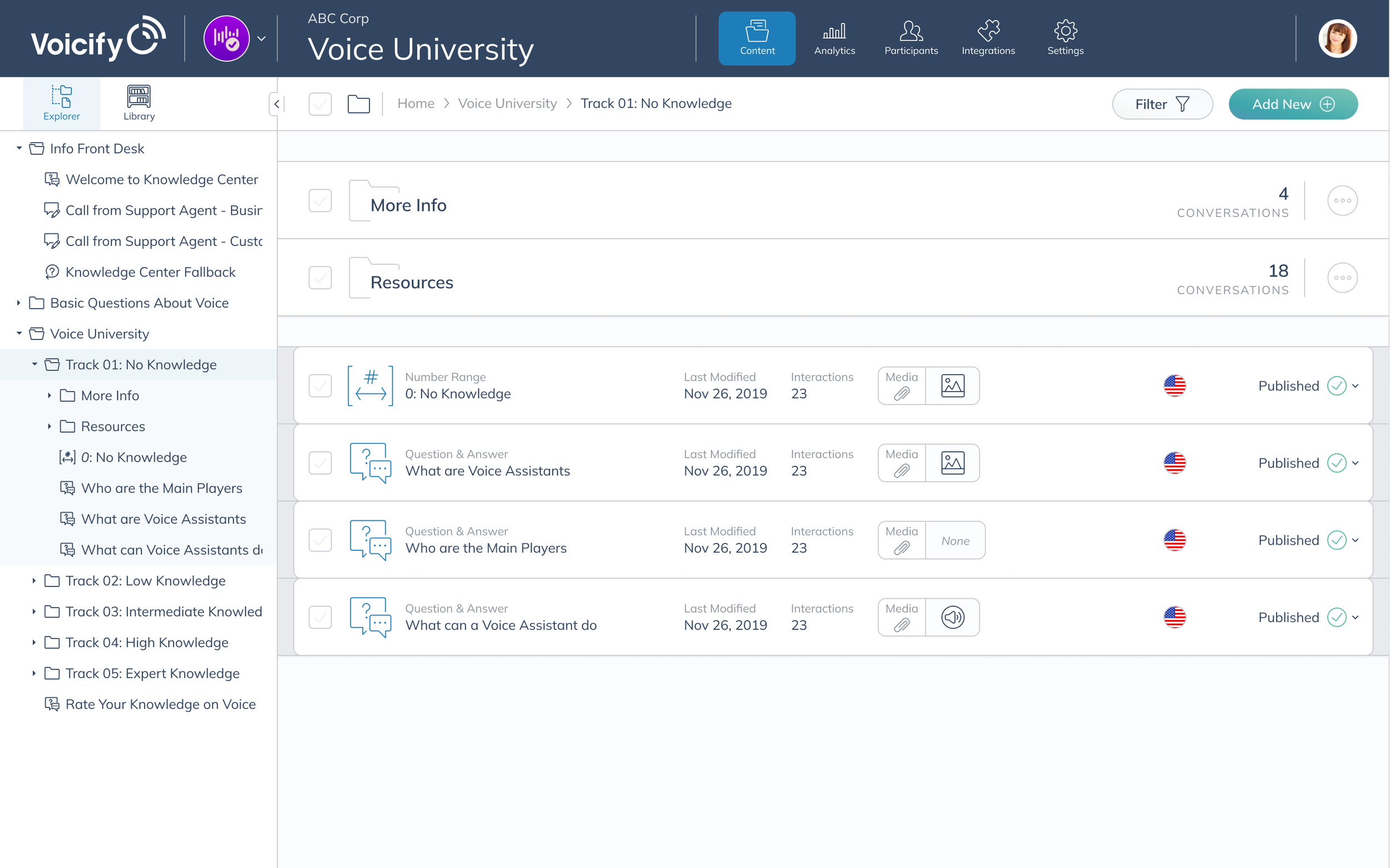Click the Add New button

1293,104
